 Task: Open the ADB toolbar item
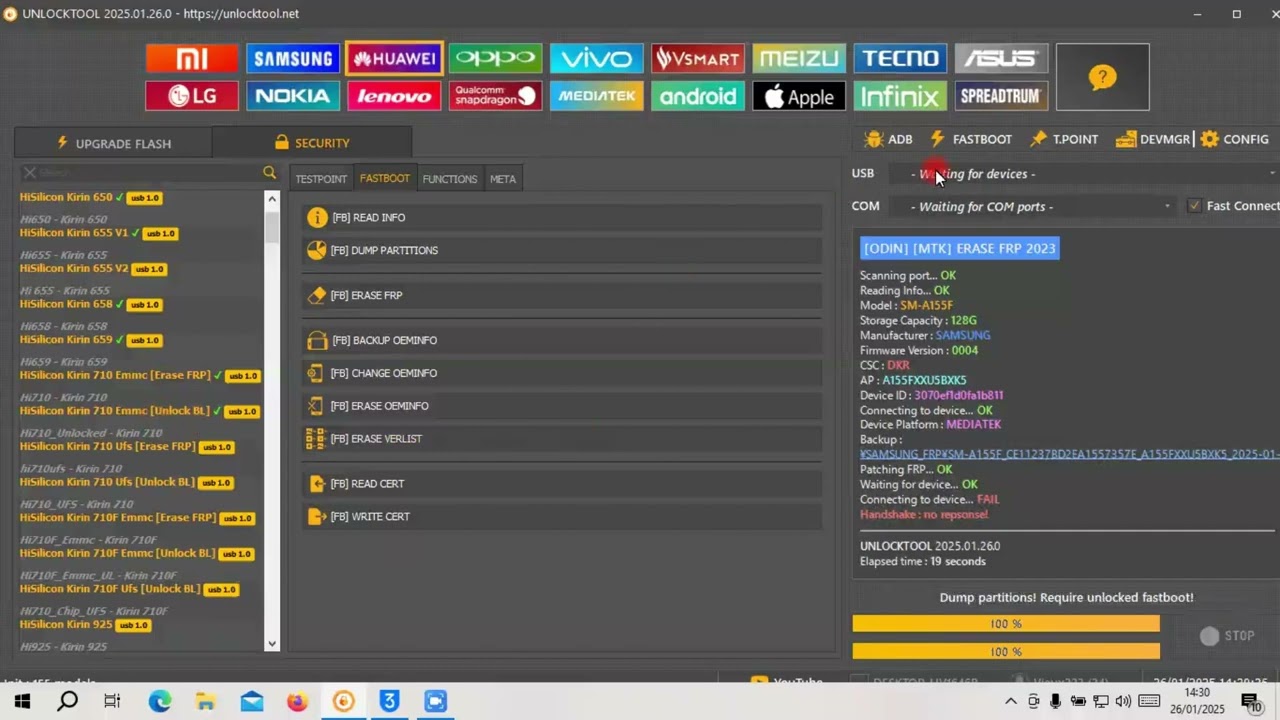pyautogui.click(x=889, y=139)
